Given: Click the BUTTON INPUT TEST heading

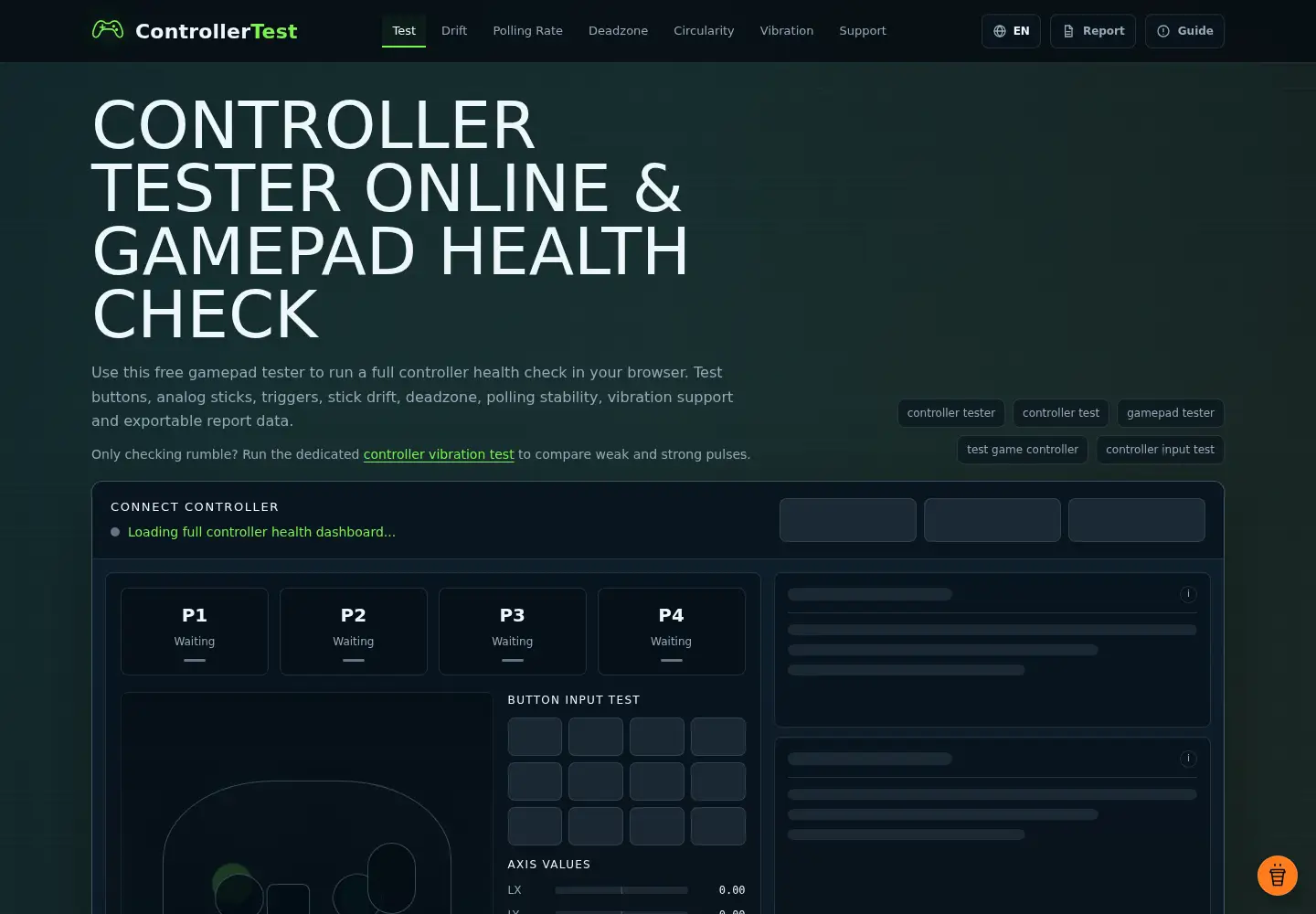Looking at the screenshot, I should (574, 700).
